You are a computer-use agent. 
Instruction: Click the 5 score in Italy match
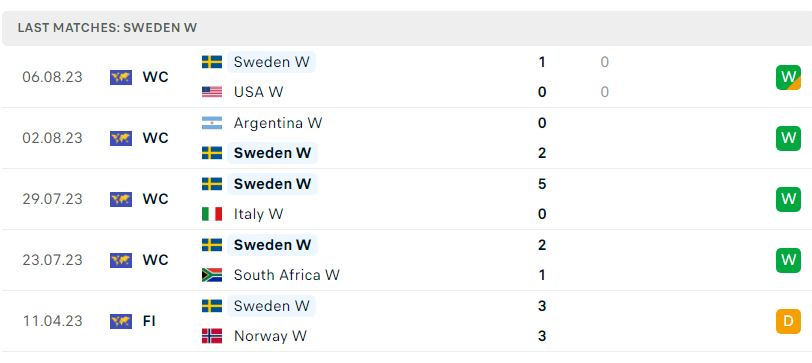pyautogui.click(x=542, y=184)
